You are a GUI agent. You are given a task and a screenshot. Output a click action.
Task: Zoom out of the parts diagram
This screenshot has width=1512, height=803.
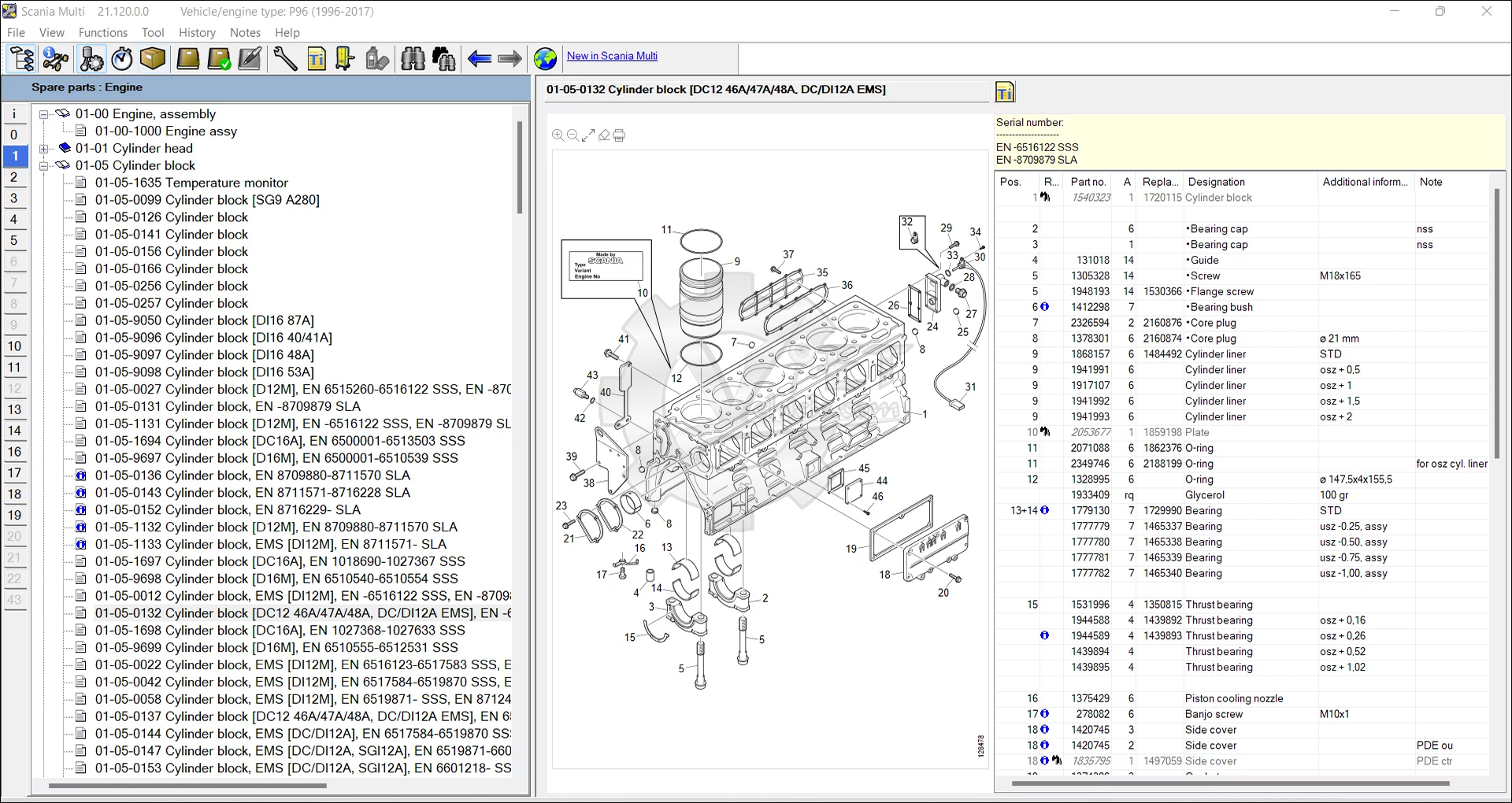click(573, 135)
